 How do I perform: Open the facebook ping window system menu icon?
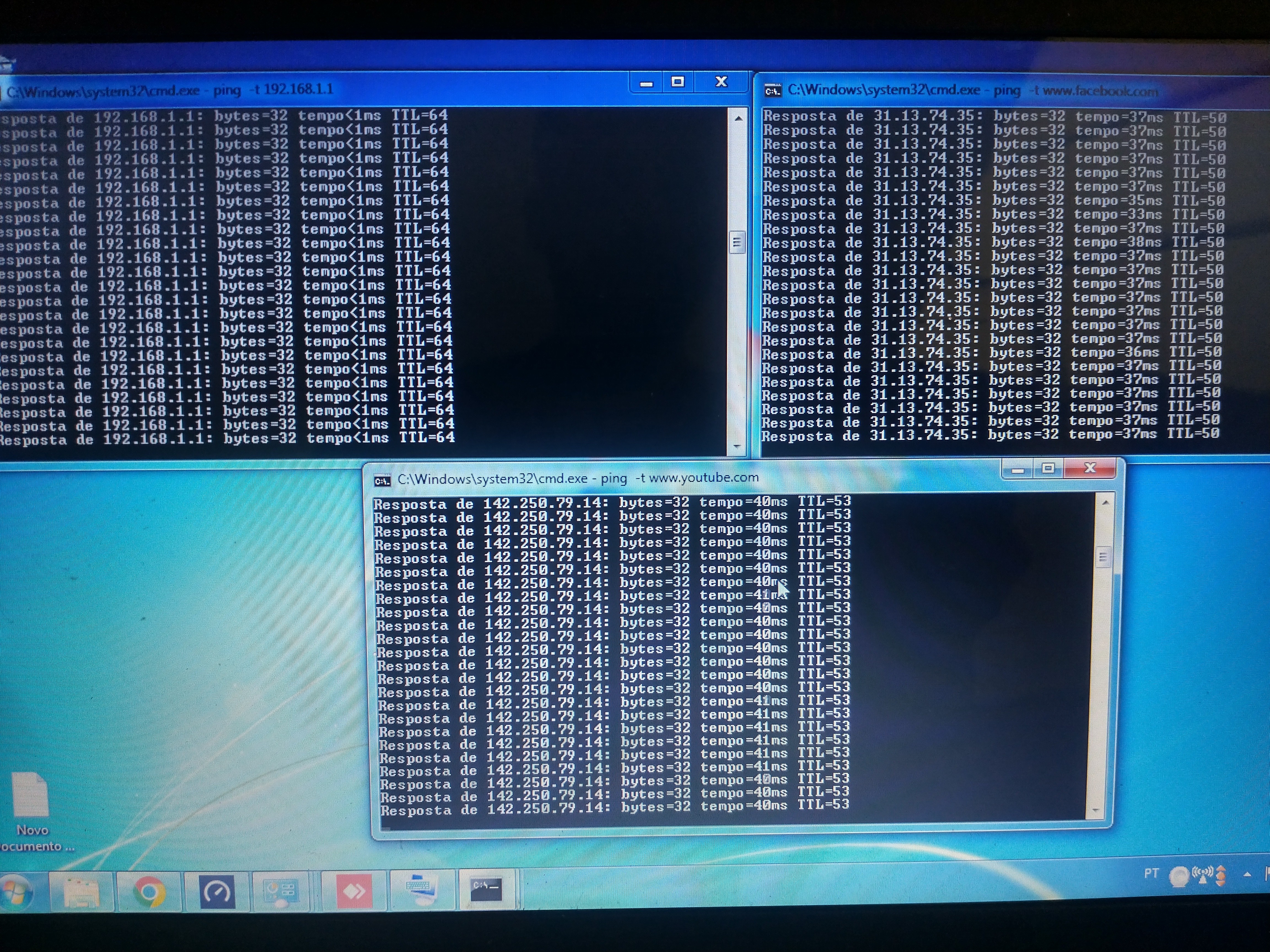(773, 91)
